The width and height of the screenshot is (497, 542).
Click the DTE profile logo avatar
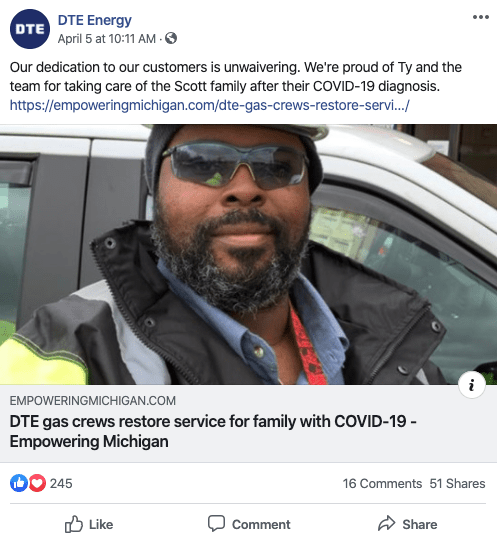point(30,29)
